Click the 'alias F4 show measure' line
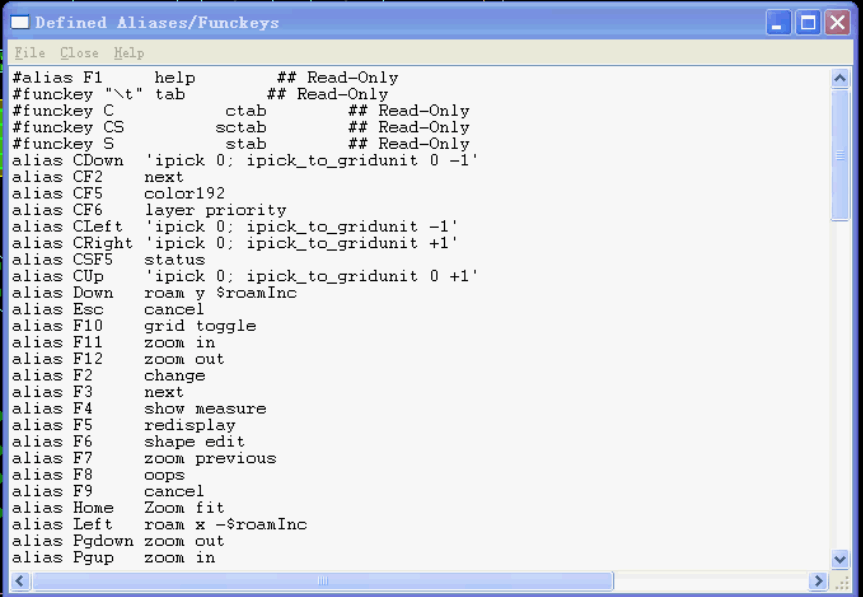 (139, 408)
